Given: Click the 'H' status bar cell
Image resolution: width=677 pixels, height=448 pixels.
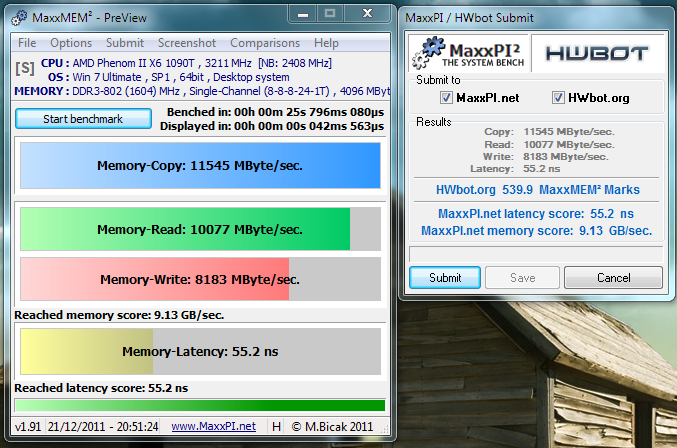Looking at the screenshot, I should (x=276, y=426).
